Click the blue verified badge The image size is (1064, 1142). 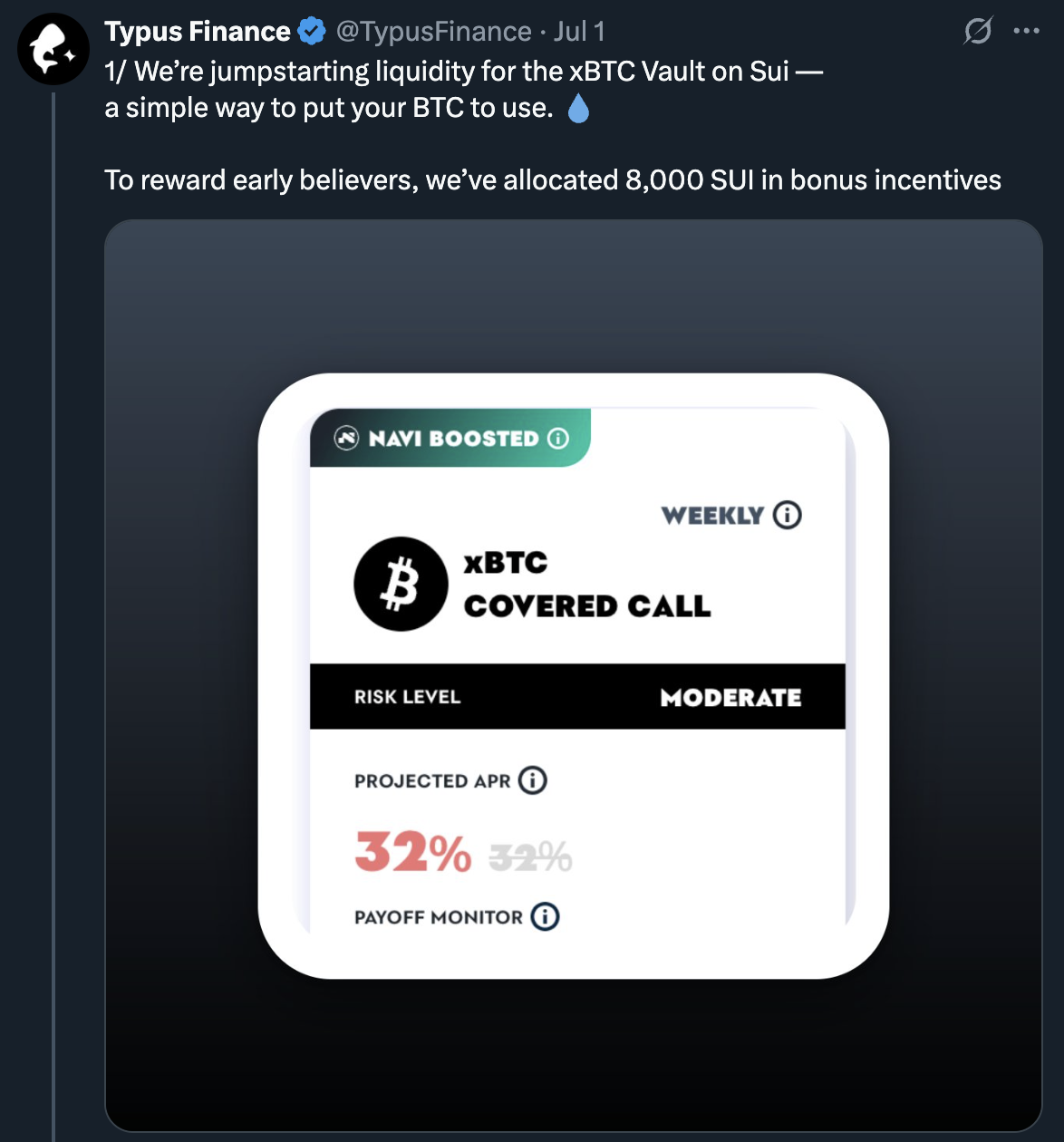pos(312,32)
